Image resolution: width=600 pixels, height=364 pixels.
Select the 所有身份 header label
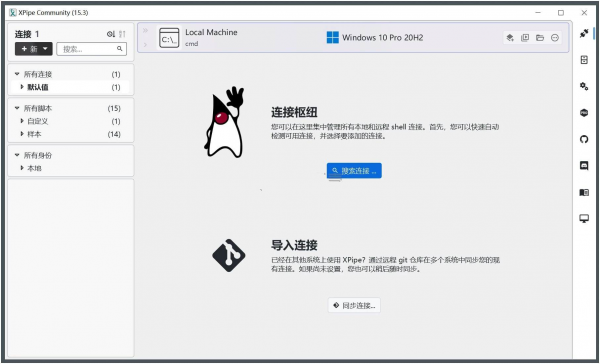click(x=38, y=155)
